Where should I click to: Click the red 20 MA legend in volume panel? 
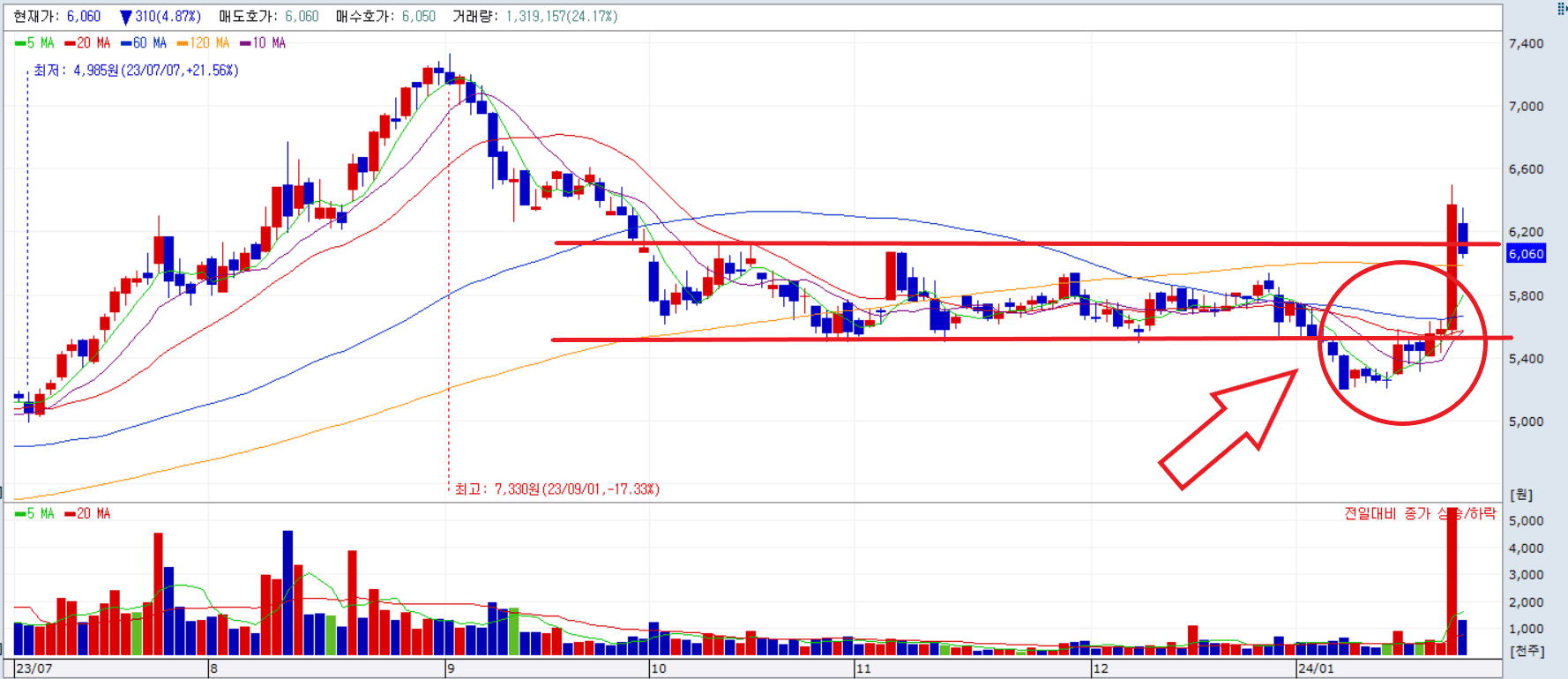[x=87, y=513]
